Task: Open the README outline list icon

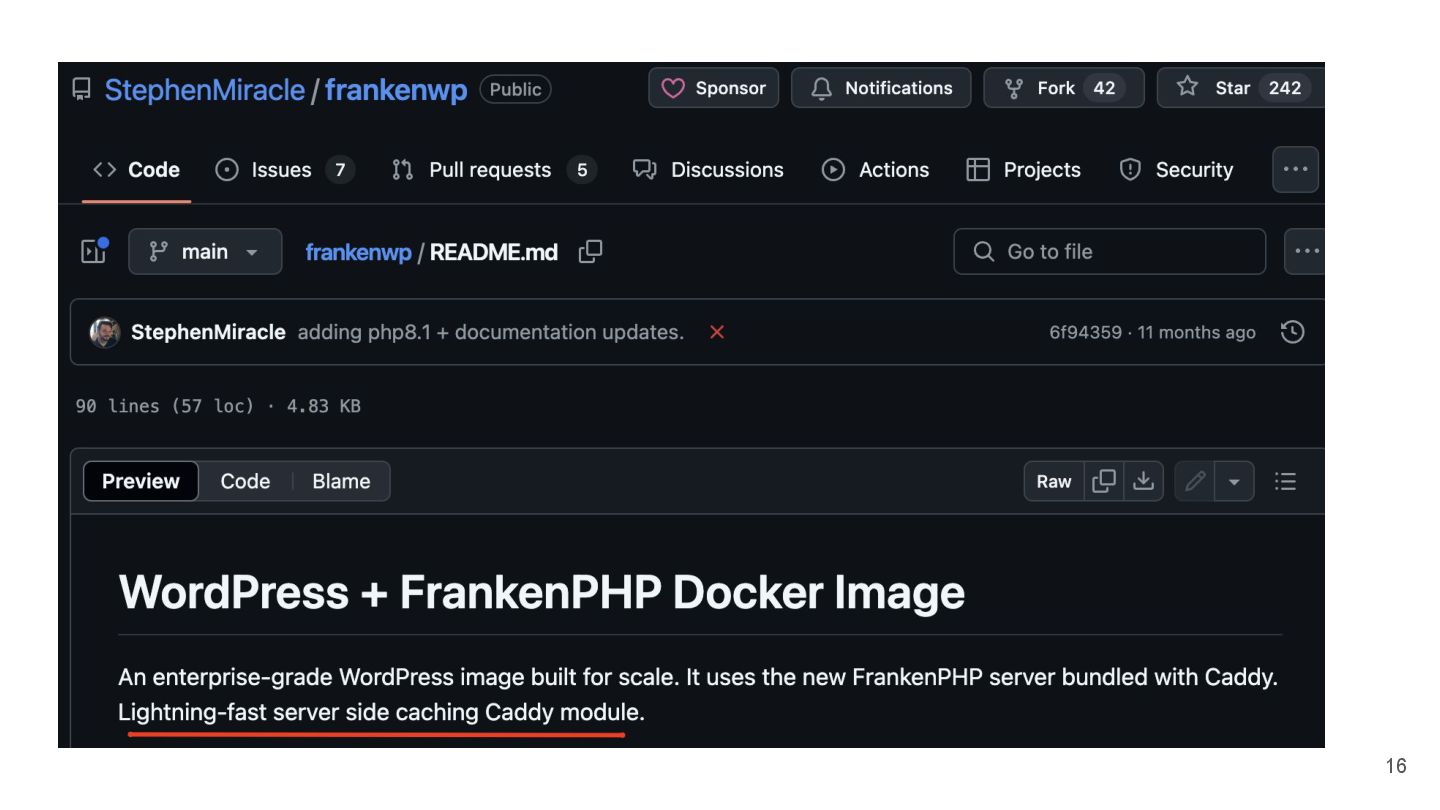Action: click(x=1285, y=481)
